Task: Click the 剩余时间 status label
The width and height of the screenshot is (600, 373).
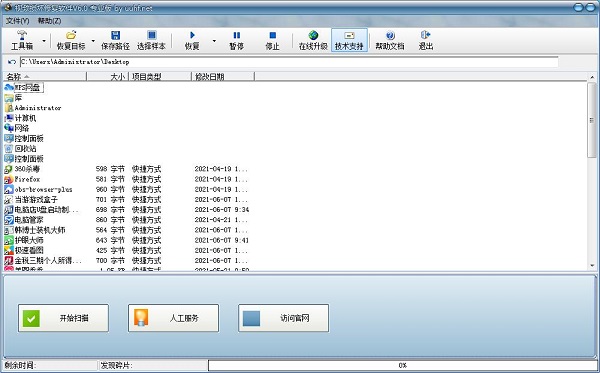Action: (x=20, y=365)
